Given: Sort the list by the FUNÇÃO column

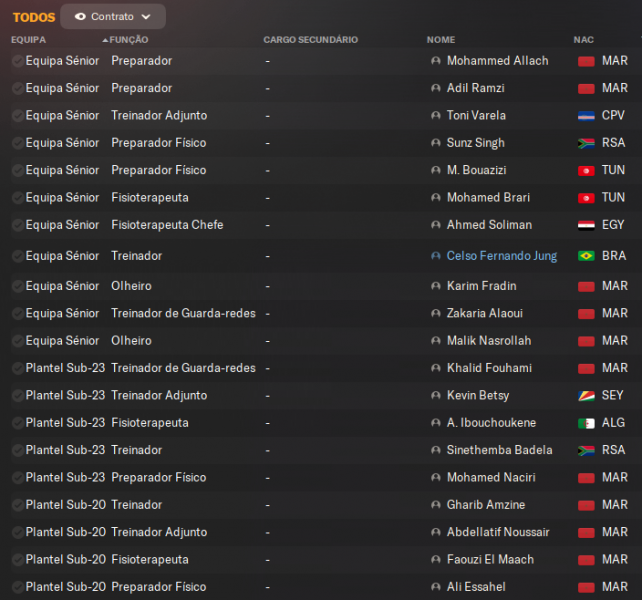Looking at the screenshot, I should coord(129,40).
